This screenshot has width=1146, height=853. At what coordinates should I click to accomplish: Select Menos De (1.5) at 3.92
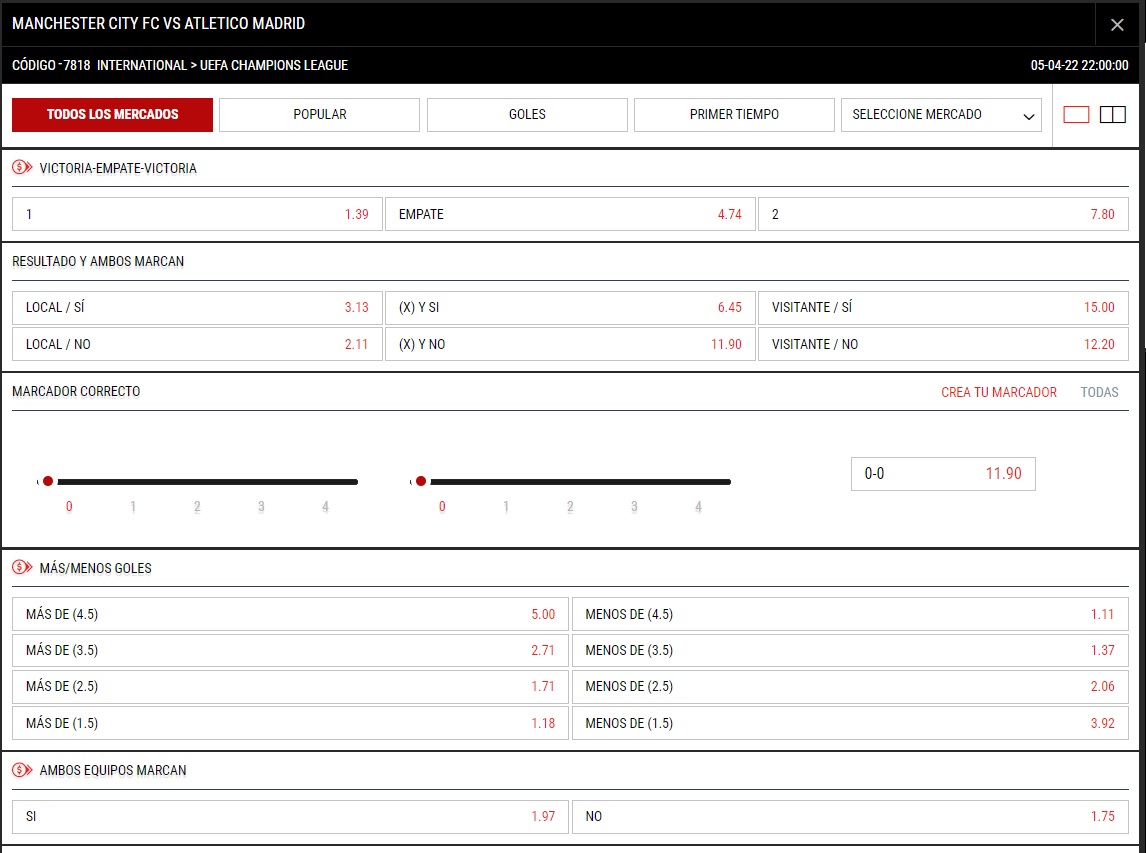tap(850, 723)
